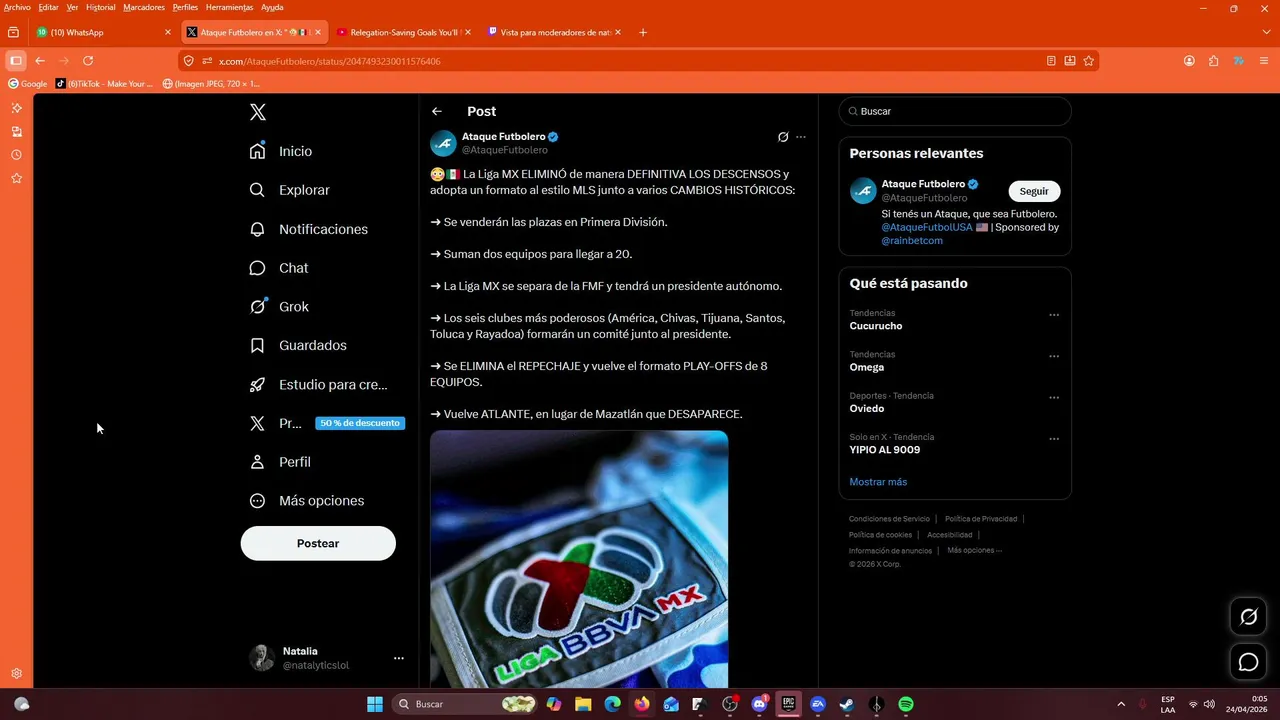The height and width of the screenshot is (720, 1280).
Task: Open Windows Start menu
Action: 375,704
